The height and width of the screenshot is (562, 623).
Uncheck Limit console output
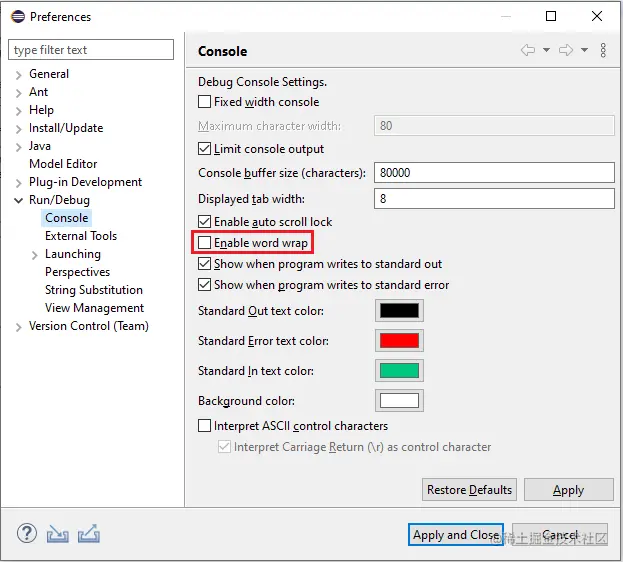(204, 149)
